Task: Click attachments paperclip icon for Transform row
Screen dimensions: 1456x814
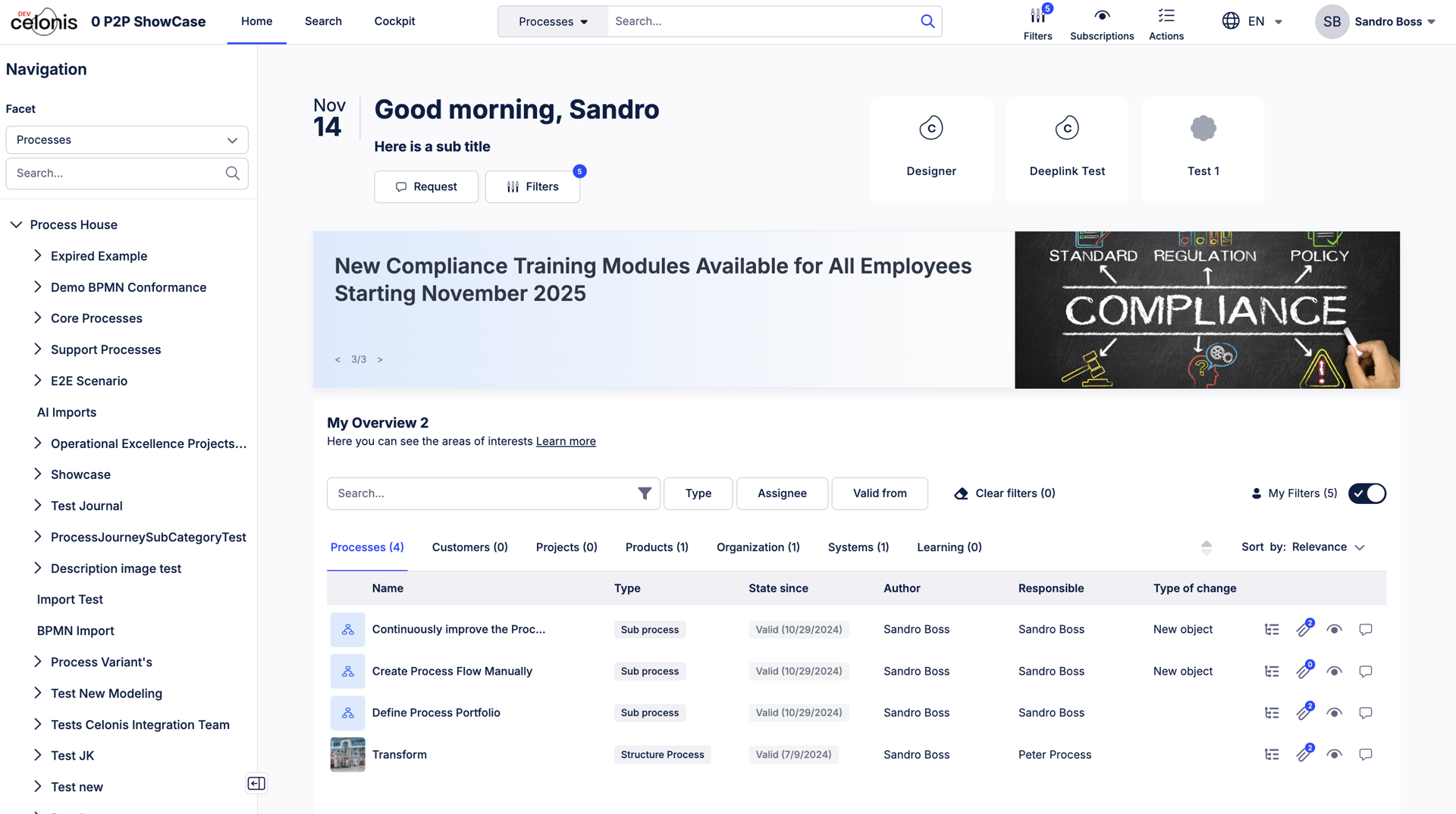Action: pyautogui.click(x=1303, y=755)
